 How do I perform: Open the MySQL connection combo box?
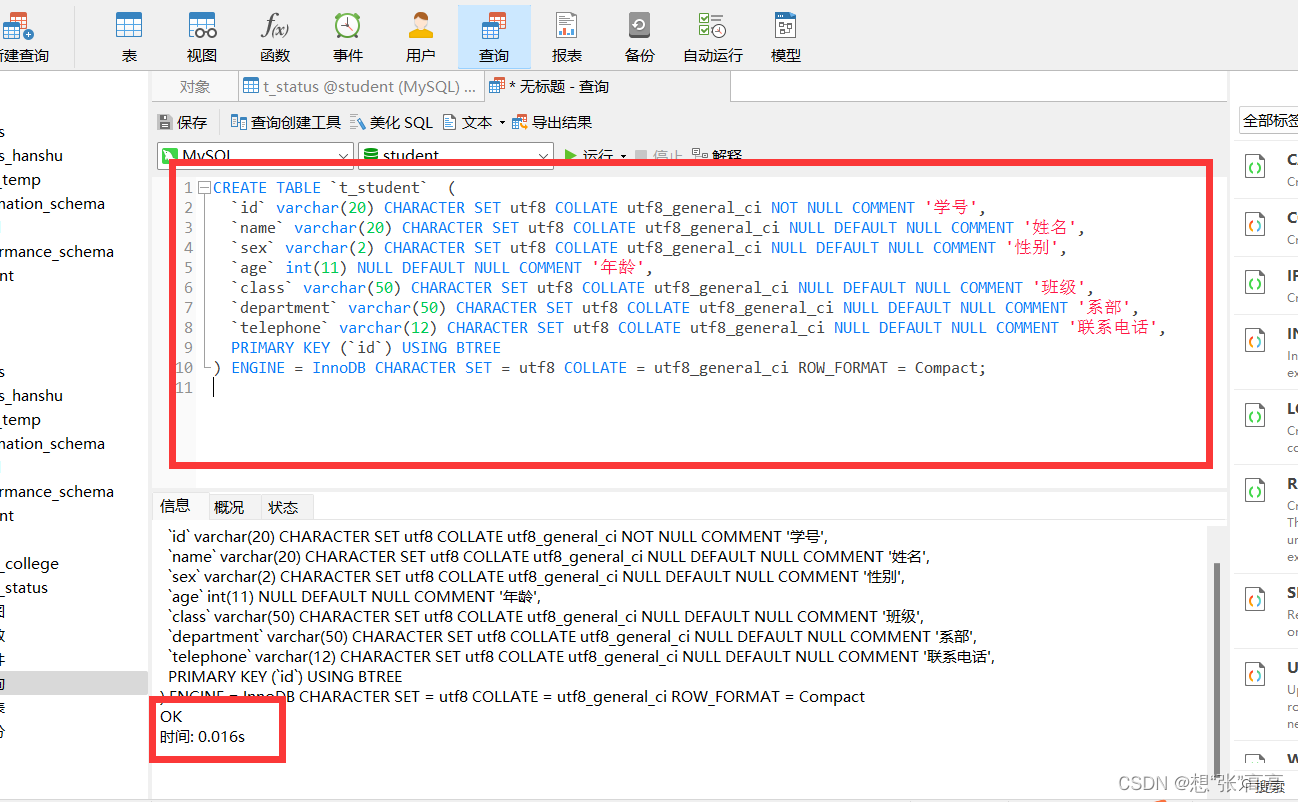255,156
